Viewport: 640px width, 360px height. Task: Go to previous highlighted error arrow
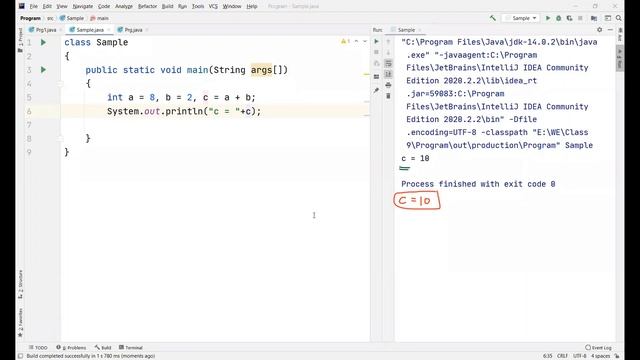[x=356, y=41]
